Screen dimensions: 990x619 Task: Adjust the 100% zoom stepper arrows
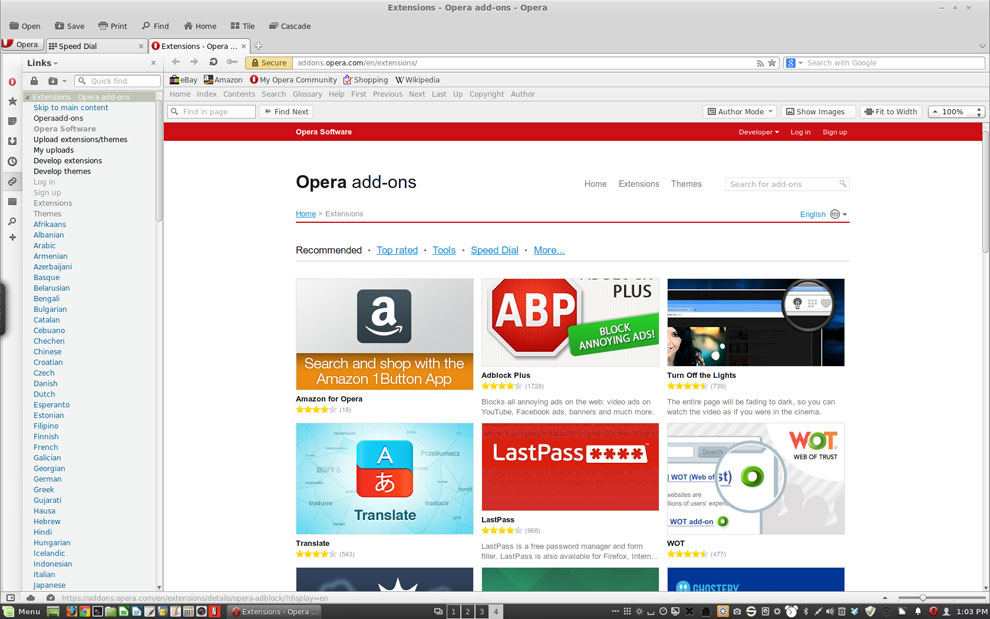click(x=979, y=112)
